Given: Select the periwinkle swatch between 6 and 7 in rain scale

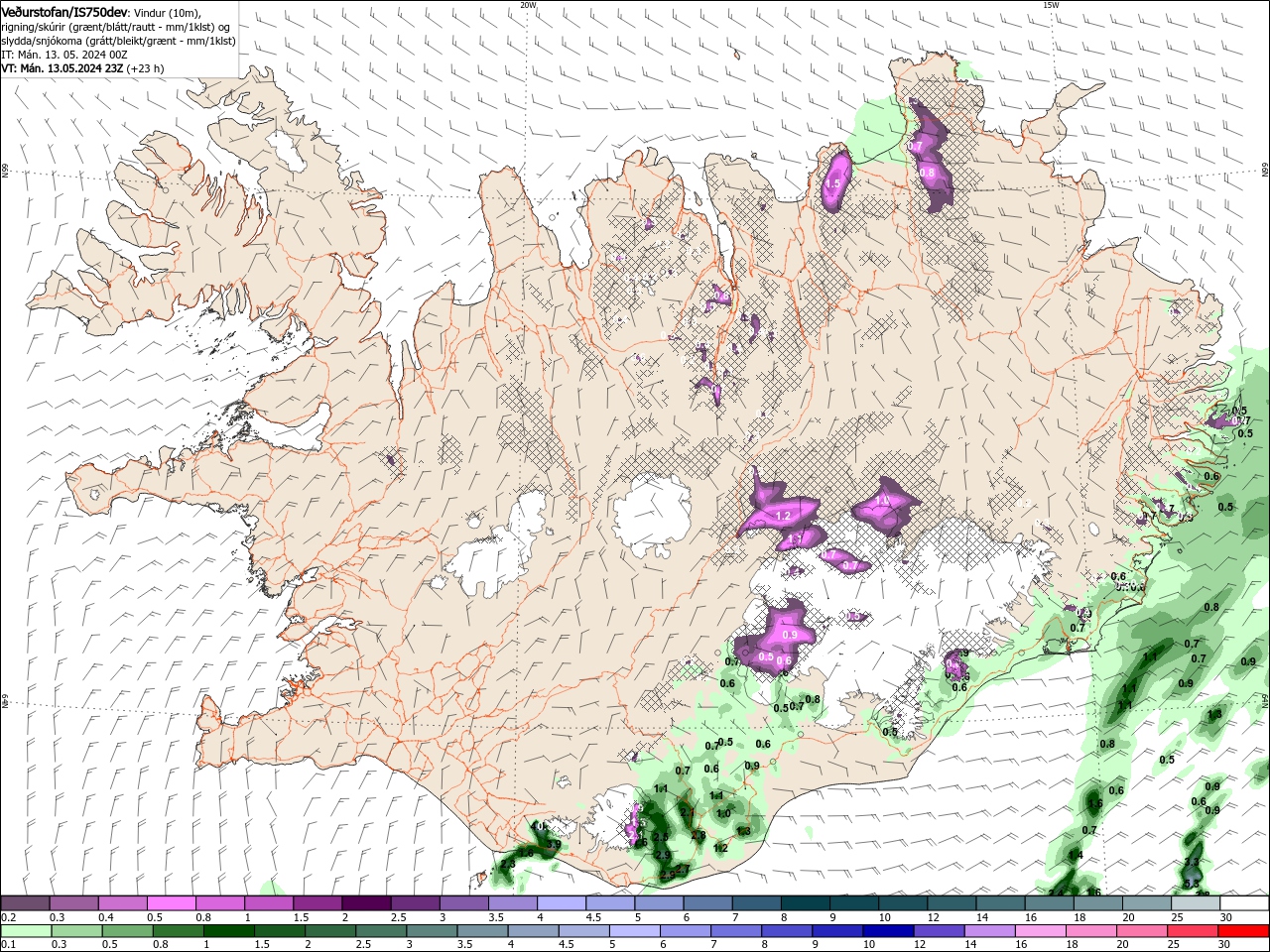Looking at the screenshot, I should [685, 931].
